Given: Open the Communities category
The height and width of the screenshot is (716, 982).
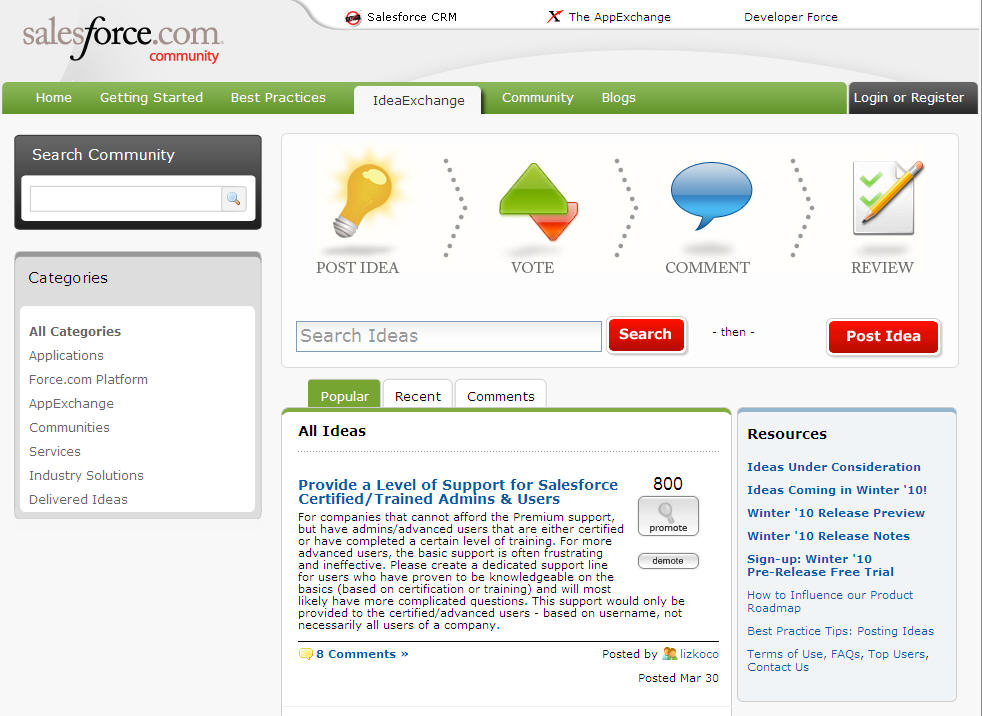Looking at the screenshot, I should [x=70, y=427].
